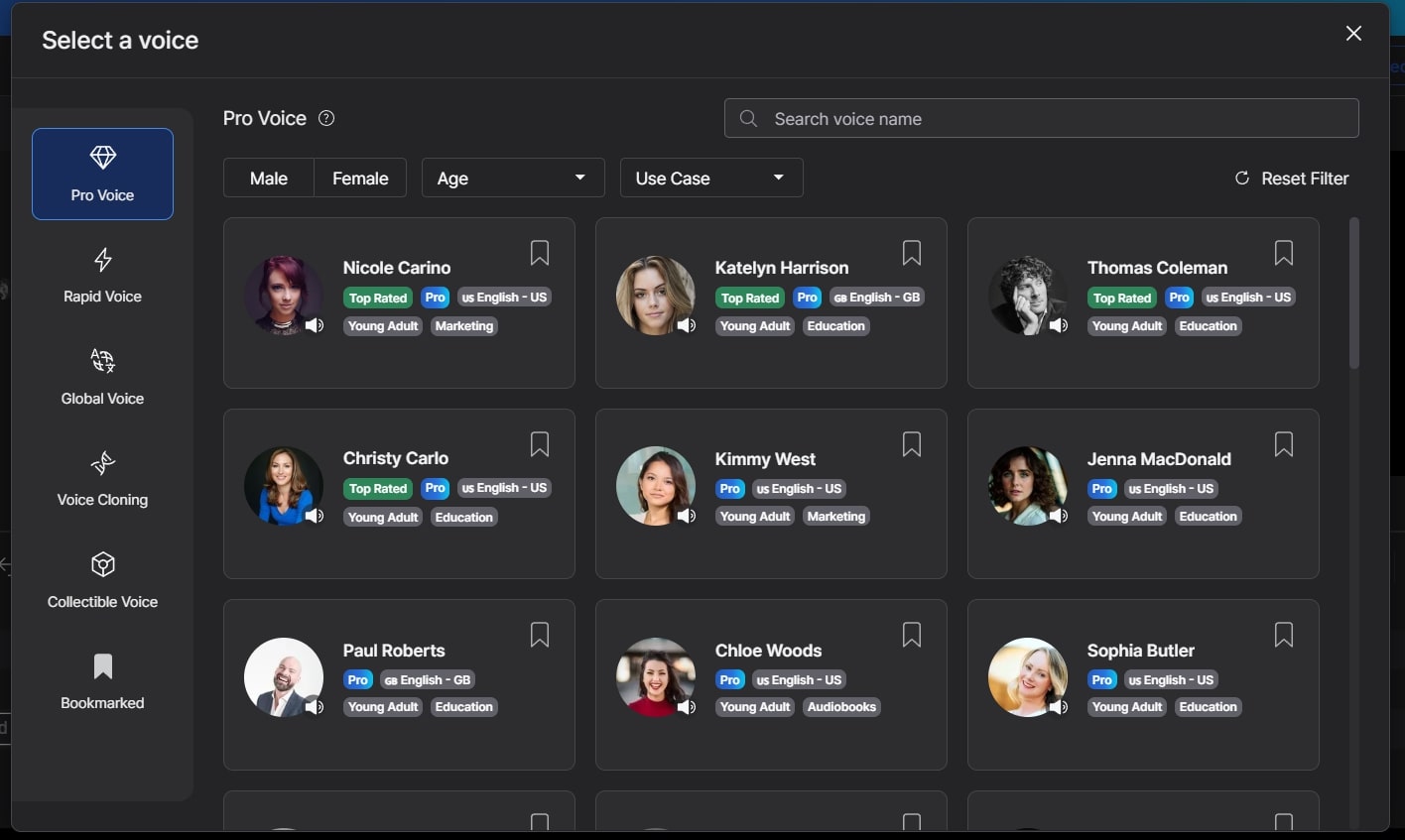Close the Select a voice dialog
Viewport: 1405px width, 840px height.
(1353, 34)
